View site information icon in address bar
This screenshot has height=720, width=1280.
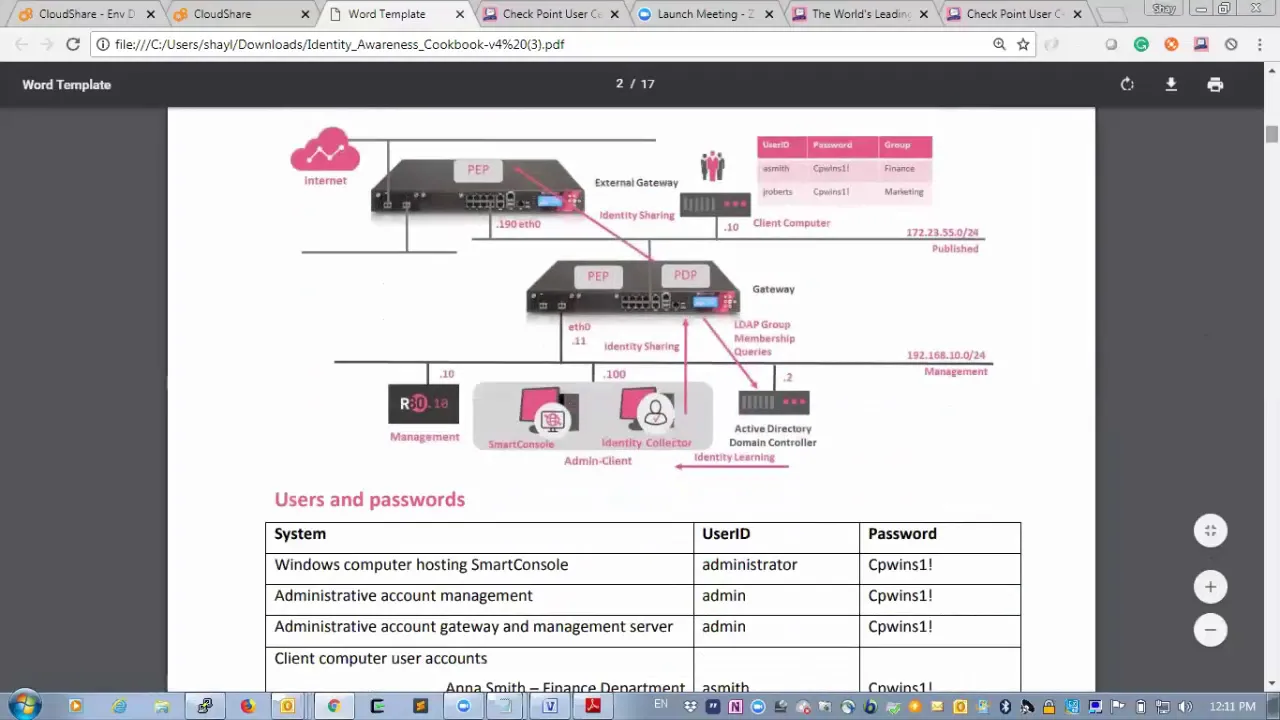coord(103,44)
